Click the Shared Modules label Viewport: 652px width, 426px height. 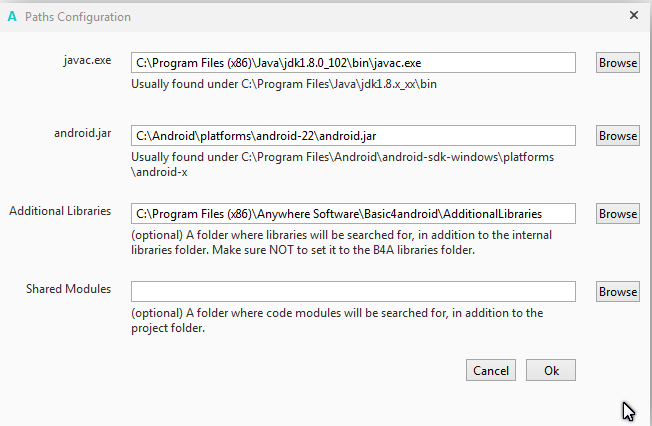[68, 289]
